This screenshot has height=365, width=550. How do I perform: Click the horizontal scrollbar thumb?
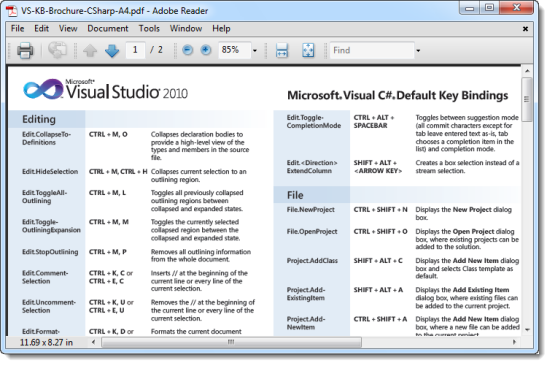point(231,342)
